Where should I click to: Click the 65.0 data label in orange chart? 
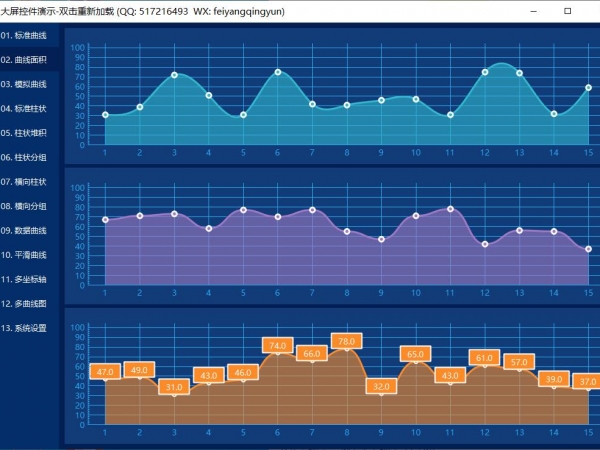[x=415, y=353]
